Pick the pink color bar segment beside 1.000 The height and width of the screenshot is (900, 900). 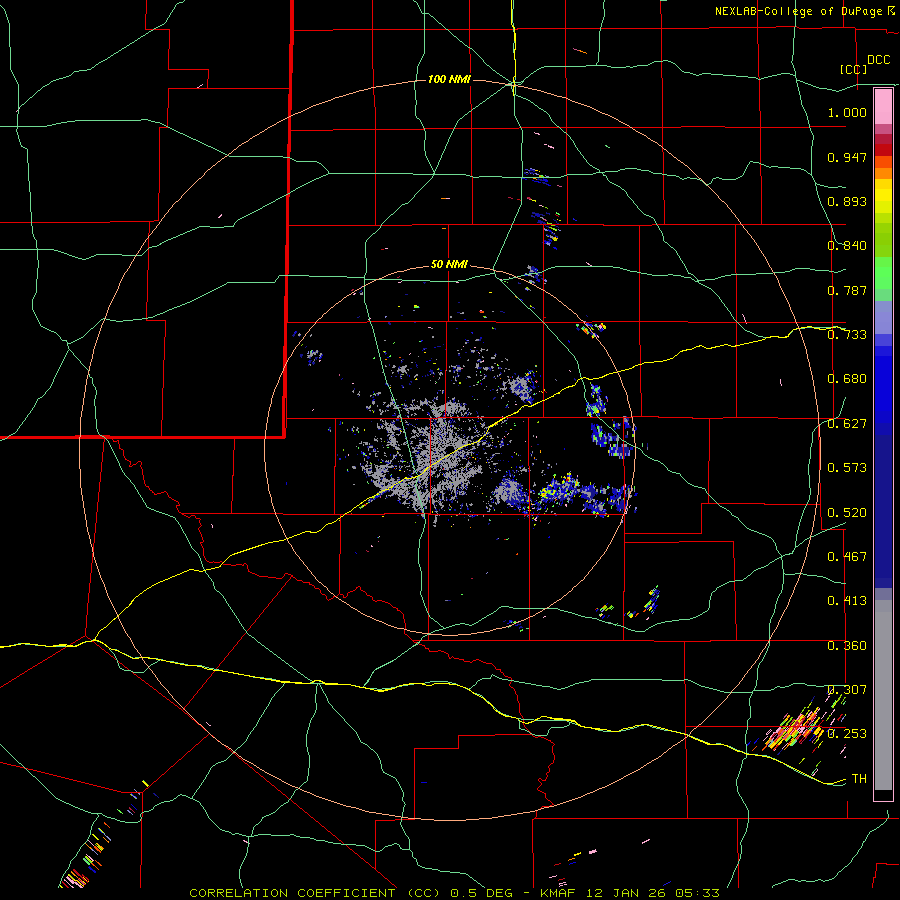[883, 107]
